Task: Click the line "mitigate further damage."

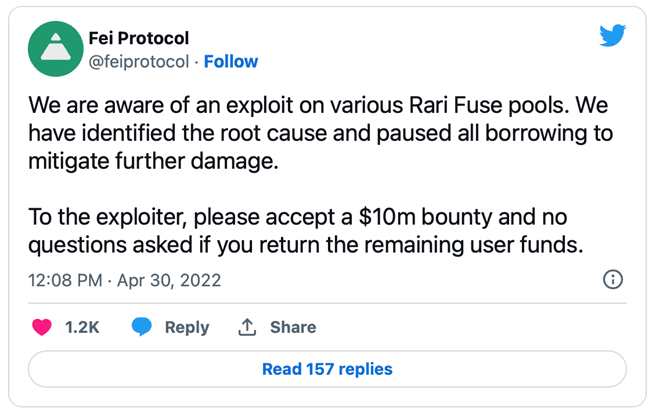Action: tap(153, 161)
